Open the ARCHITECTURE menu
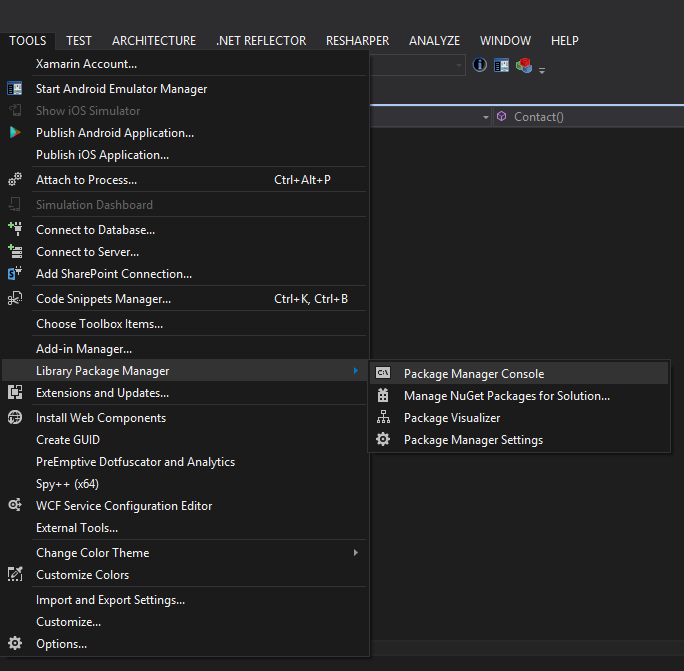684x671 pixels. click(x=154, y=41)
